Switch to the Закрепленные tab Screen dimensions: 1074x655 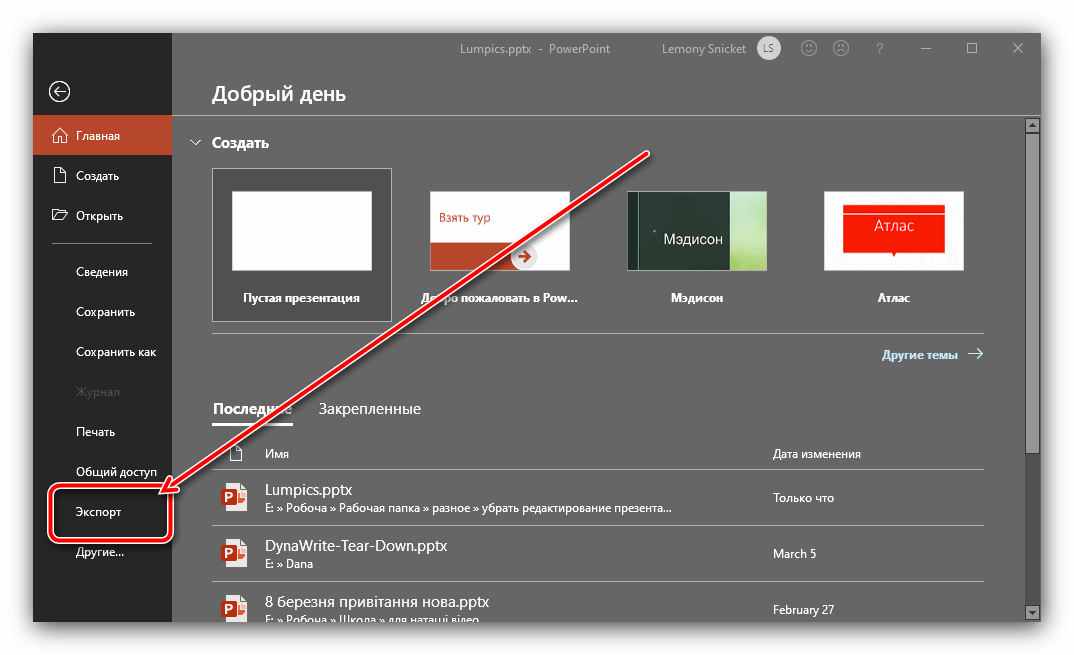[369, 409]
